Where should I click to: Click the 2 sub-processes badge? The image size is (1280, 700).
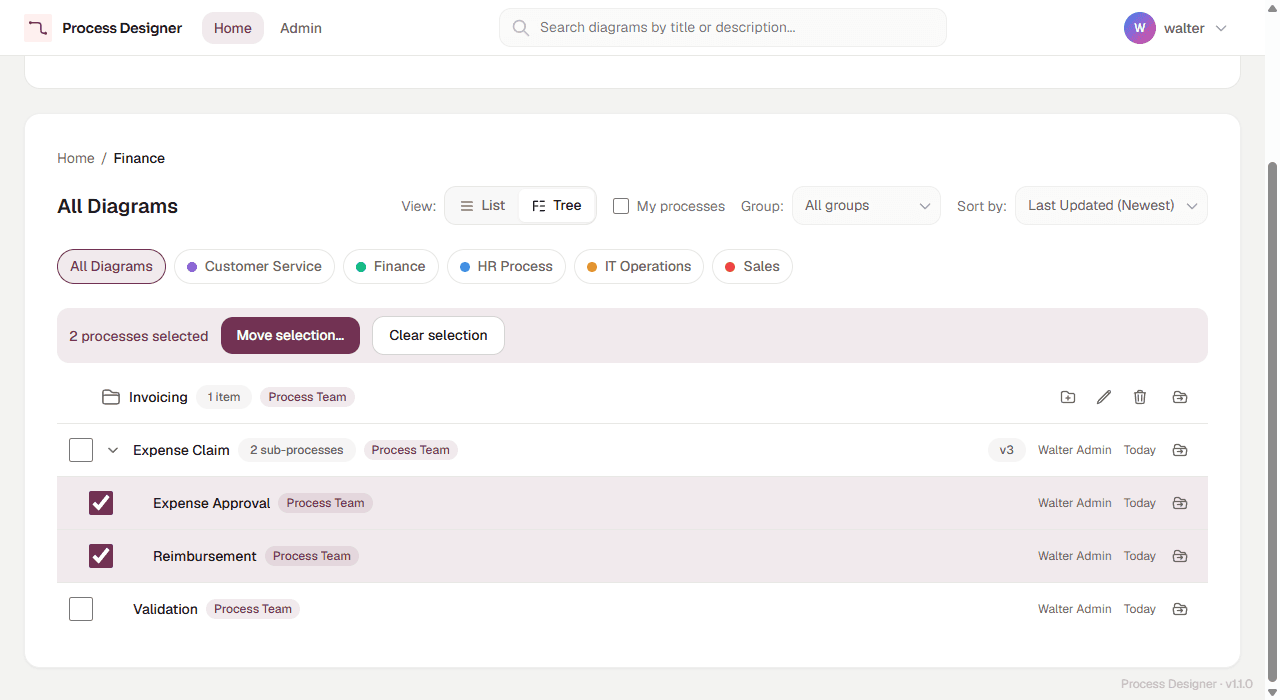pyautogui.click(x=297, y=450)
